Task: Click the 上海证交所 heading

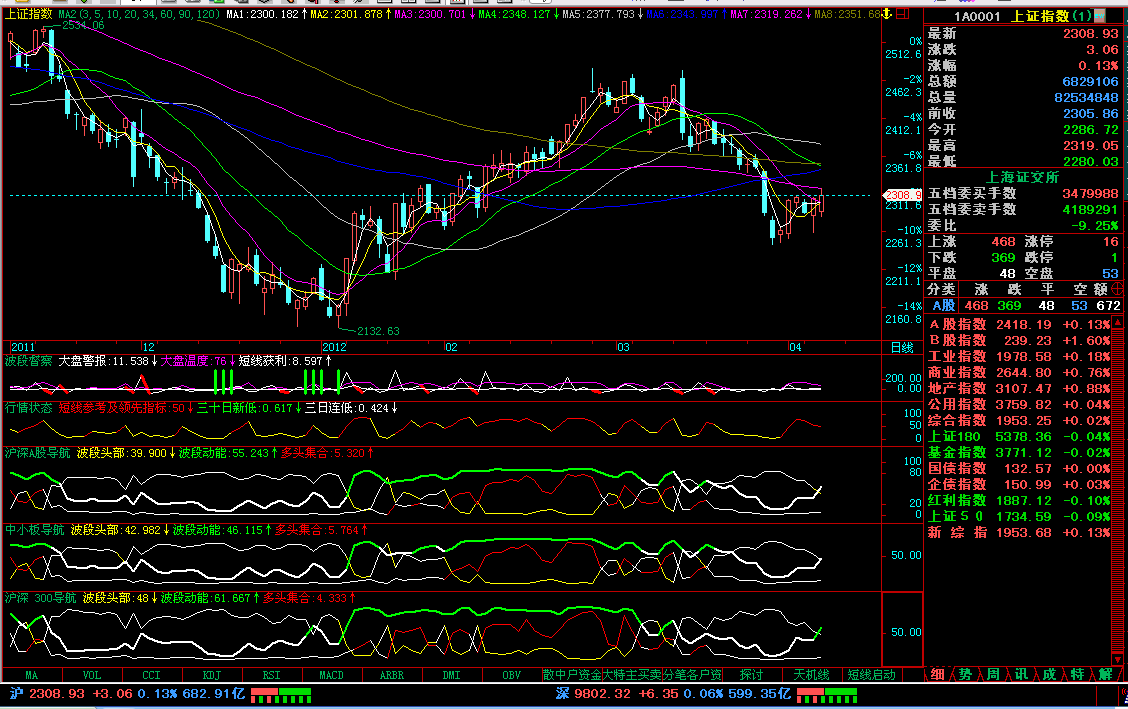Action: 1022,177
